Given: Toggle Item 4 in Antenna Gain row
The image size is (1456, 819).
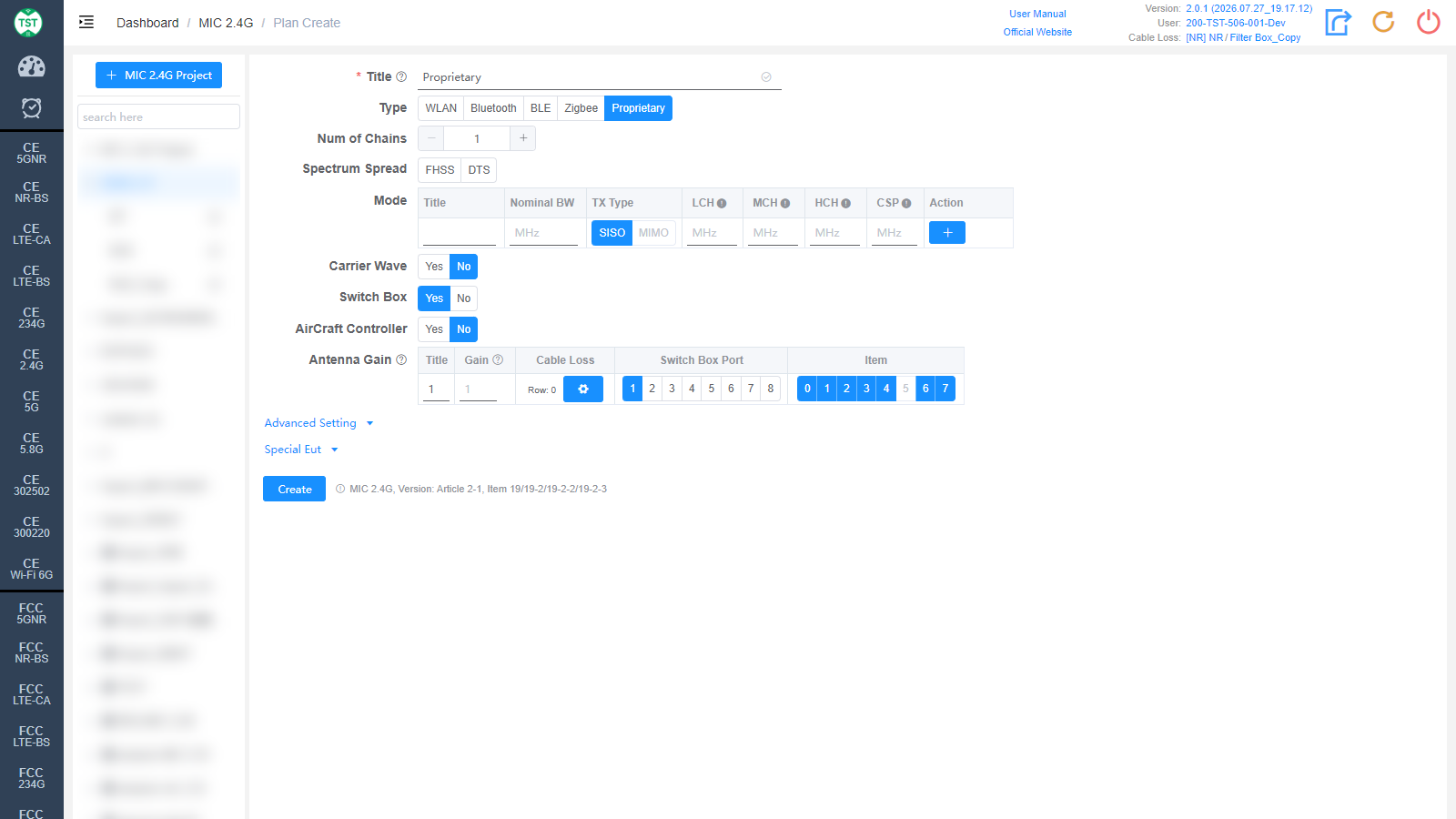Looking at the screenshot, I should [886, 389].
